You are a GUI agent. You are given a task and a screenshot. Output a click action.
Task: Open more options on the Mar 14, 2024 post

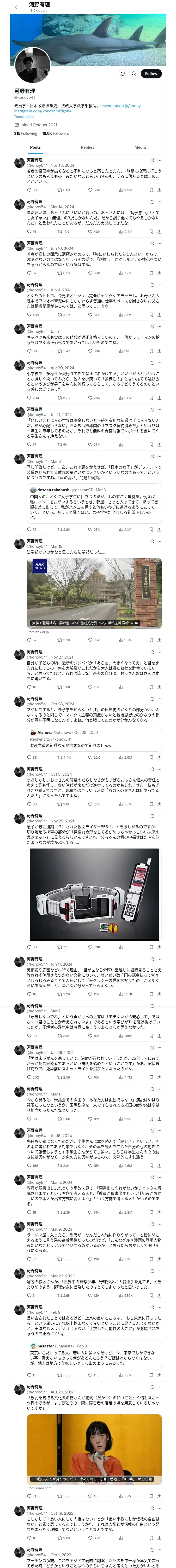pos(159,202)
